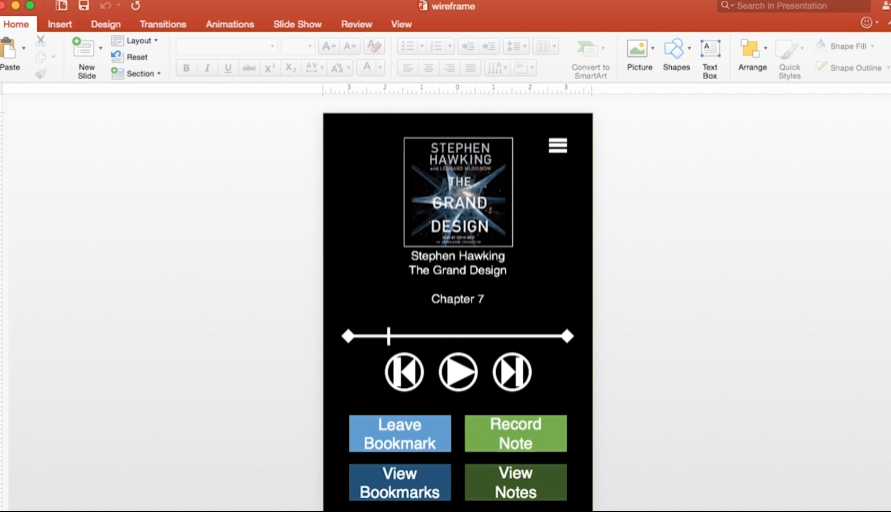The height and width of the screenshot is (512, 891).
Task: Switch to the Slide Show tab
Action: (297, 24)
